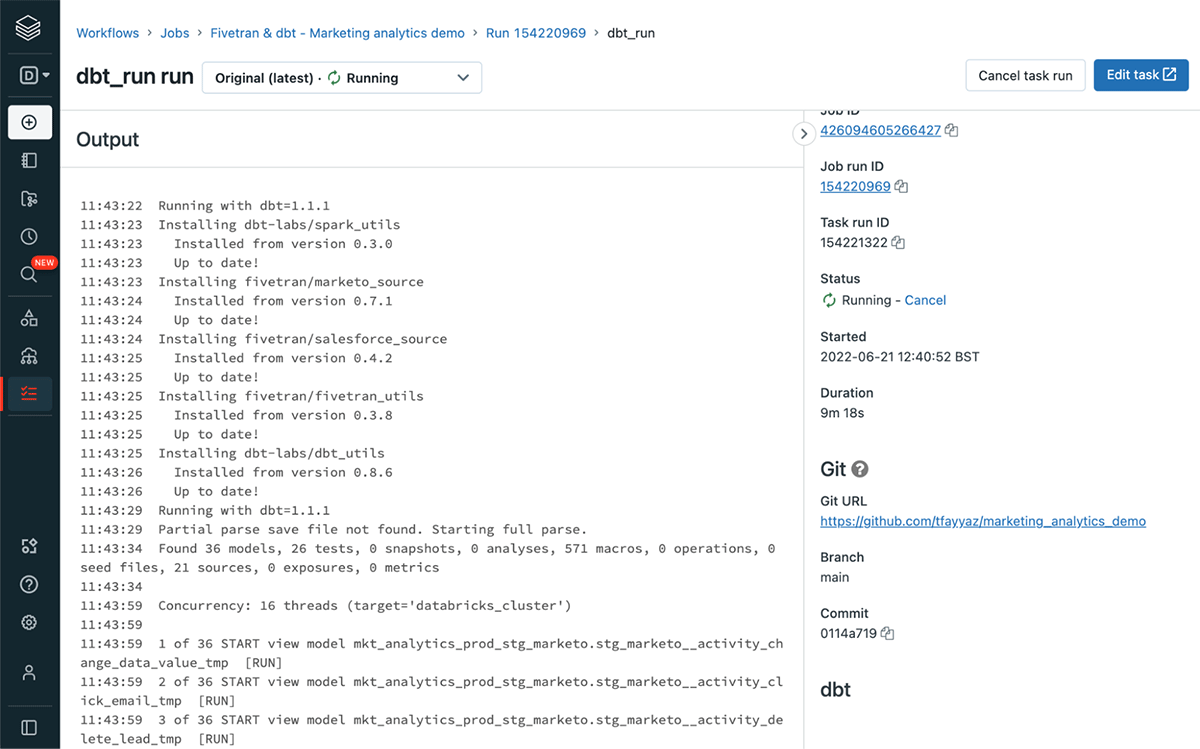This screenshot has height=749, width=1200.
Task: Copy the Commit hash 0114a719
Action: [x=887, y=633]
